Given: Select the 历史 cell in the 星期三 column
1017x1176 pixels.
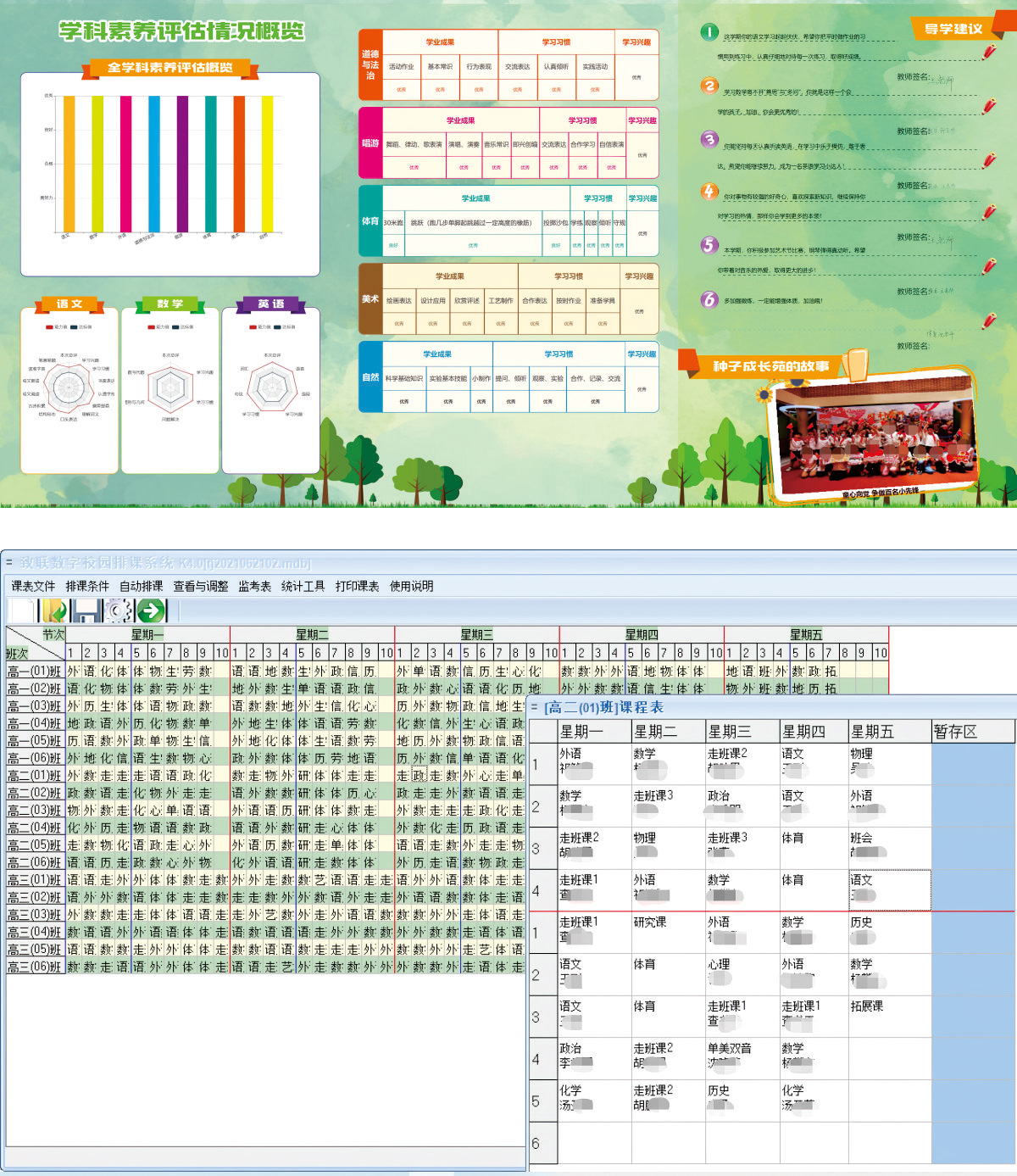Looking at the screenshot, I should (742, 1100).
